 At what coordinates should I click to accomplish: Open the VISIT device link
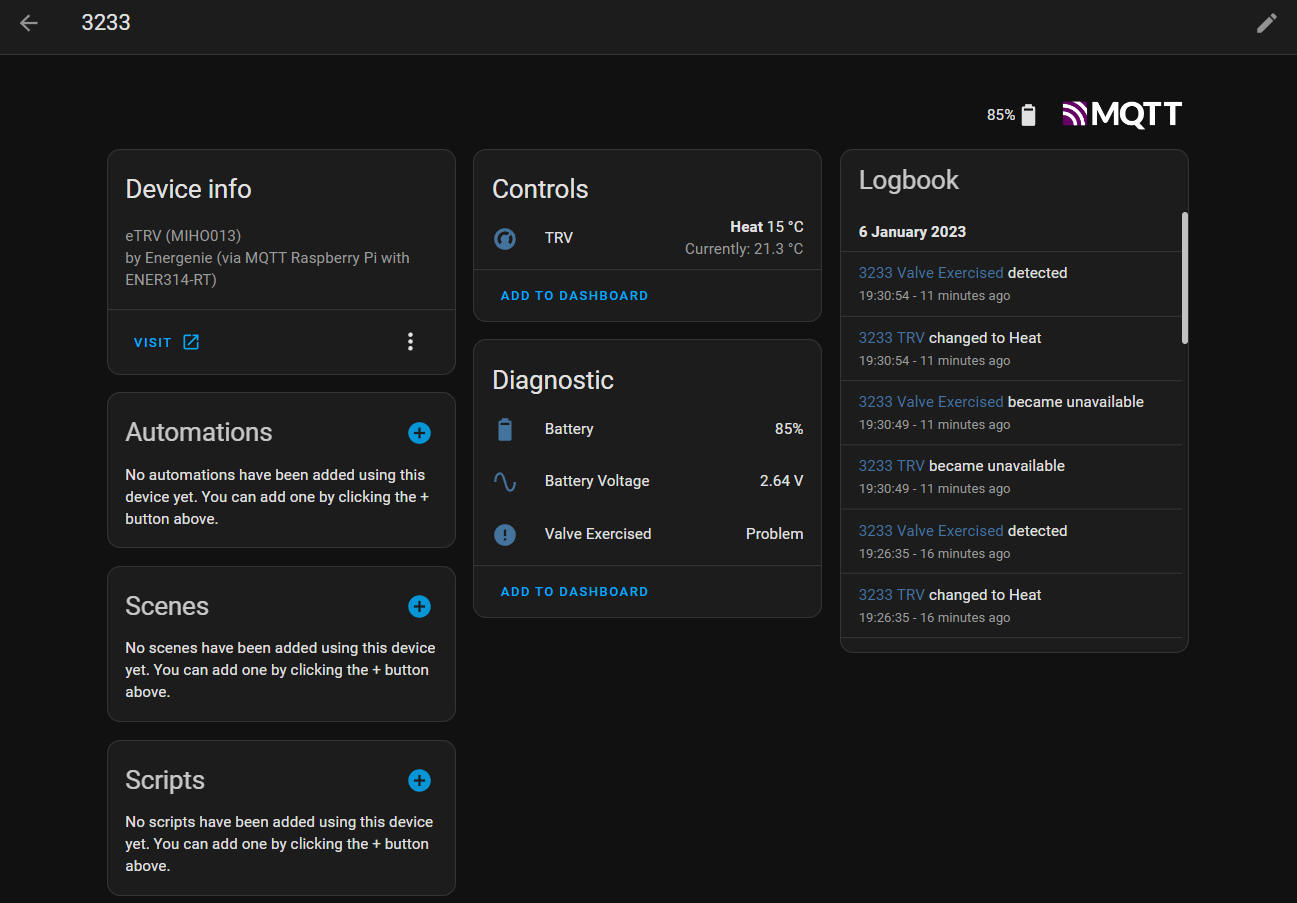[166, 342]
